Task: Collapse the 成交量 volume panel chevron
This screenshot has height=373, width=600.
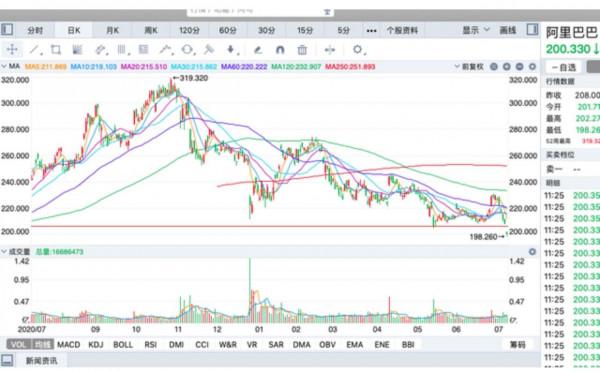Action: point(4,252)
